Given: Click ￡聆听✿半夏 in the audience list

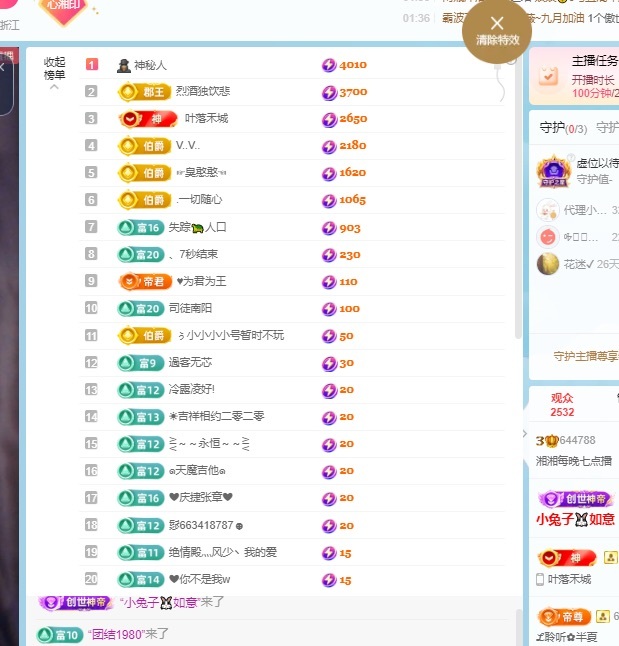Looking at the screenshot, I should pyautogui.click(x=567, y=637).
